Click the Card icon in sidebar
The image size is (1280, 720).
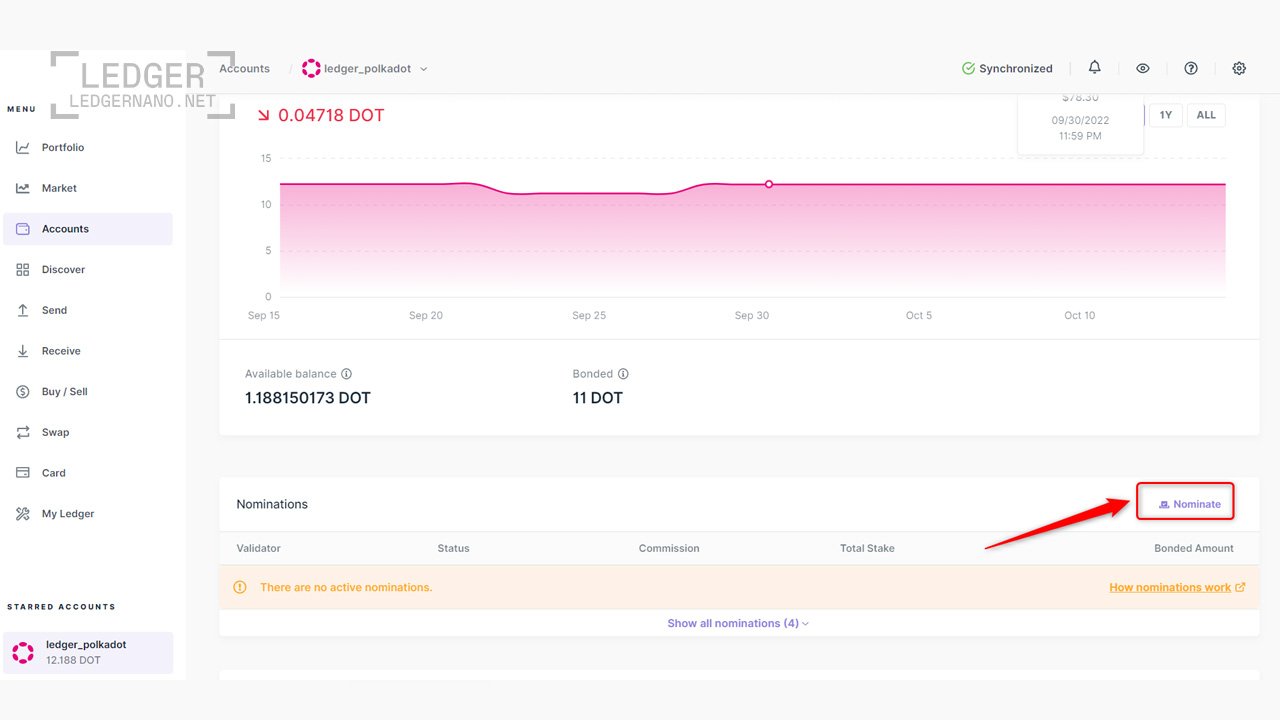tap(23, 473)
